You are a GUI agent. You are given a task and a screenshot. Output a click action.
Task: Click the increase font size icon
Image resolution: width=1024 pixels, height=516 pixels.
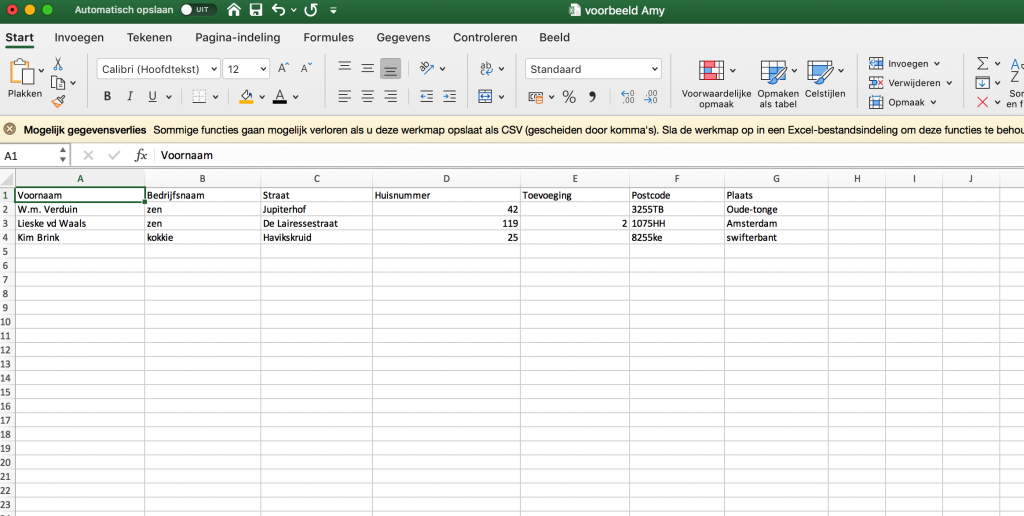click(x=284, y=69)
